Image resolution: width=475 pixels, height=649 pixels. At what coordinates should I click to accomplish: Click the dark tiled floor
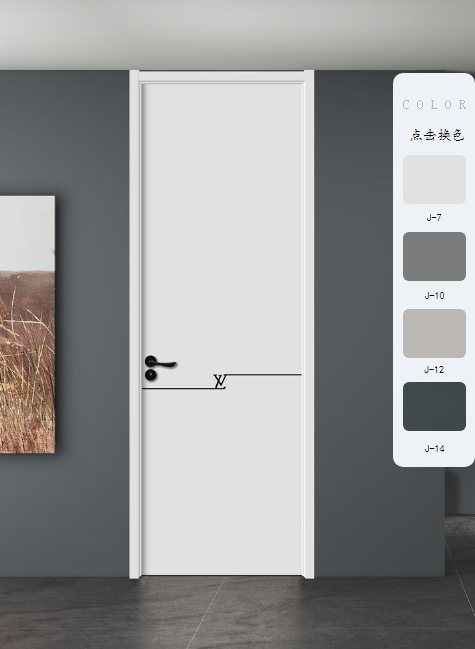(x=238, y=613)
